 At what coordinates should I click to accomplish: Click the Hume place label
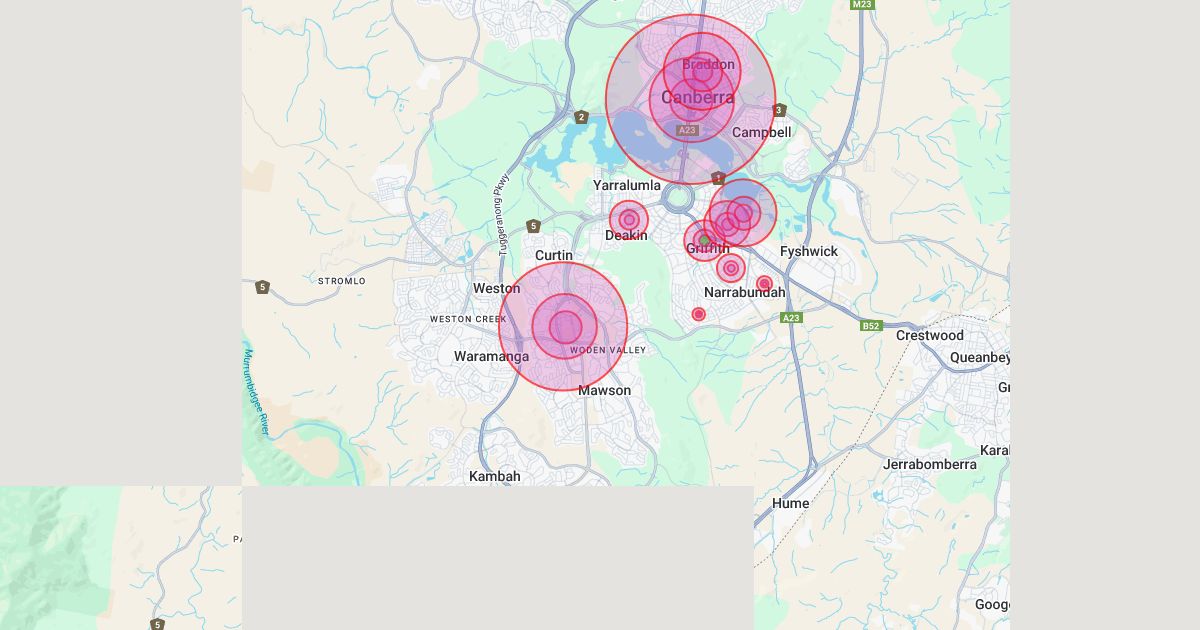pyautogui.click(x=790, y=503)
